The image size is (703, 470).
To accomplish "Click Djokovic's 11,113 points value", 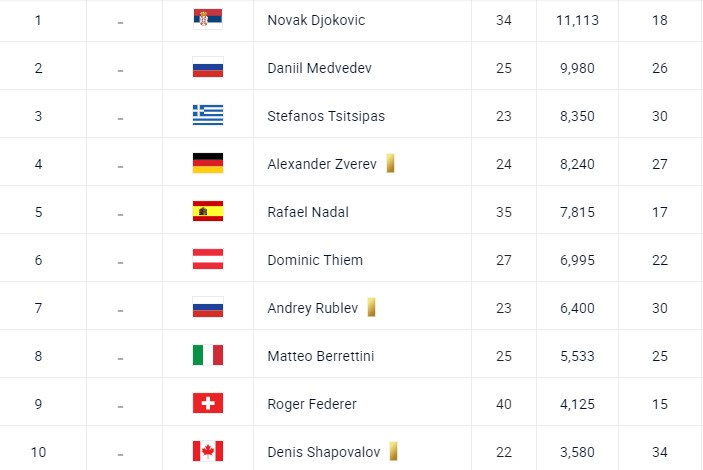I will (576, 20).
